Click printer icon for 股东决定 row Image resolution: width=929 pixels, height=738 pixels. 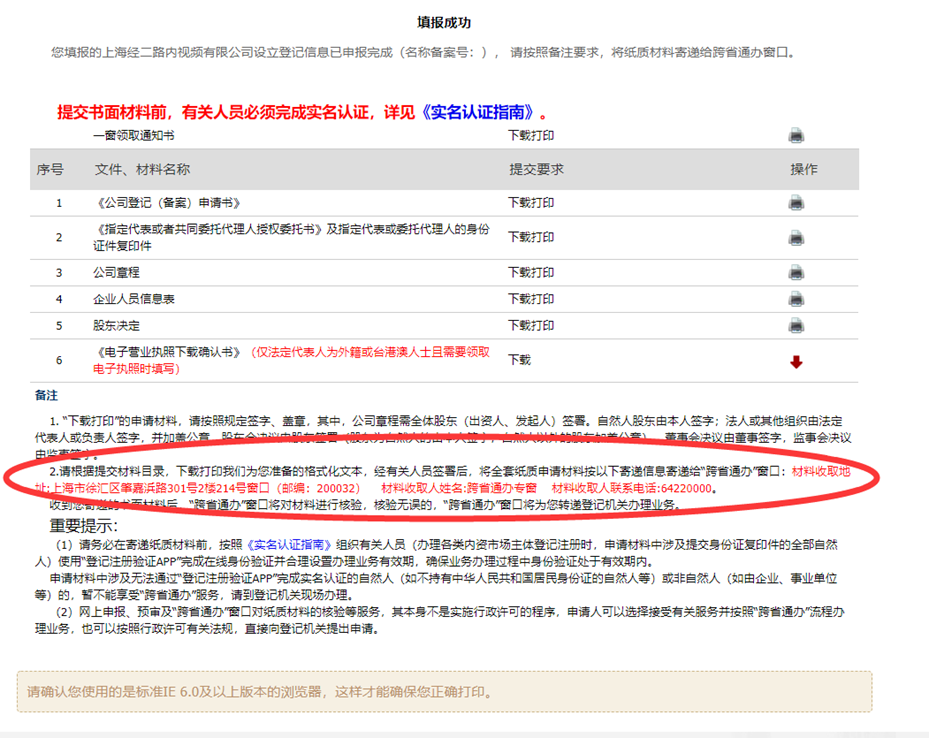(796, 325)
